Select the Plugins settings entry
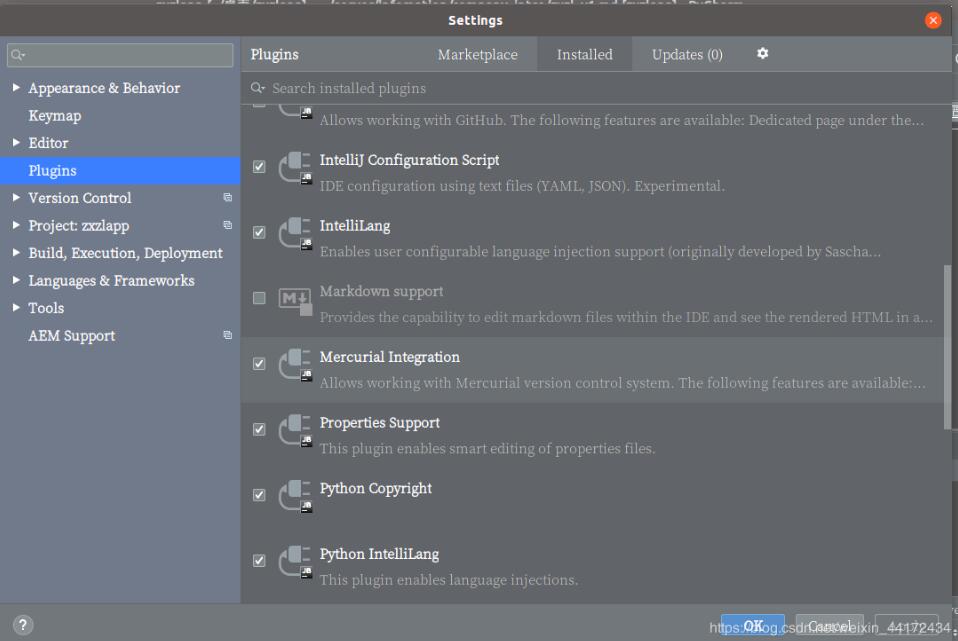The image size is (958, 641). (120, 170)
